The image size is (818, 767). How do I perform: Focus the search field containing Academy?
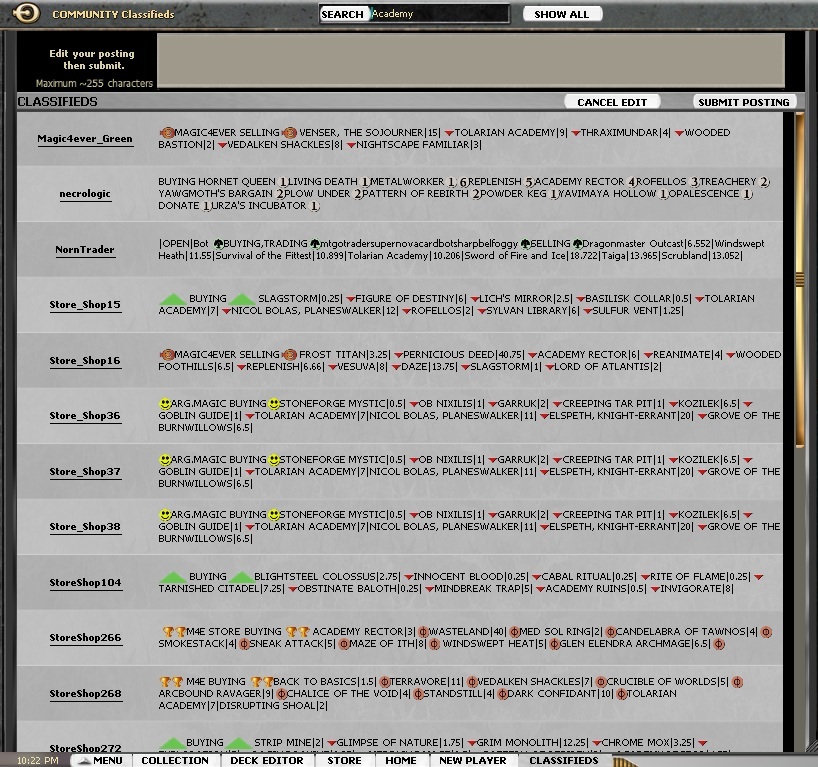(x=438, y=14)
